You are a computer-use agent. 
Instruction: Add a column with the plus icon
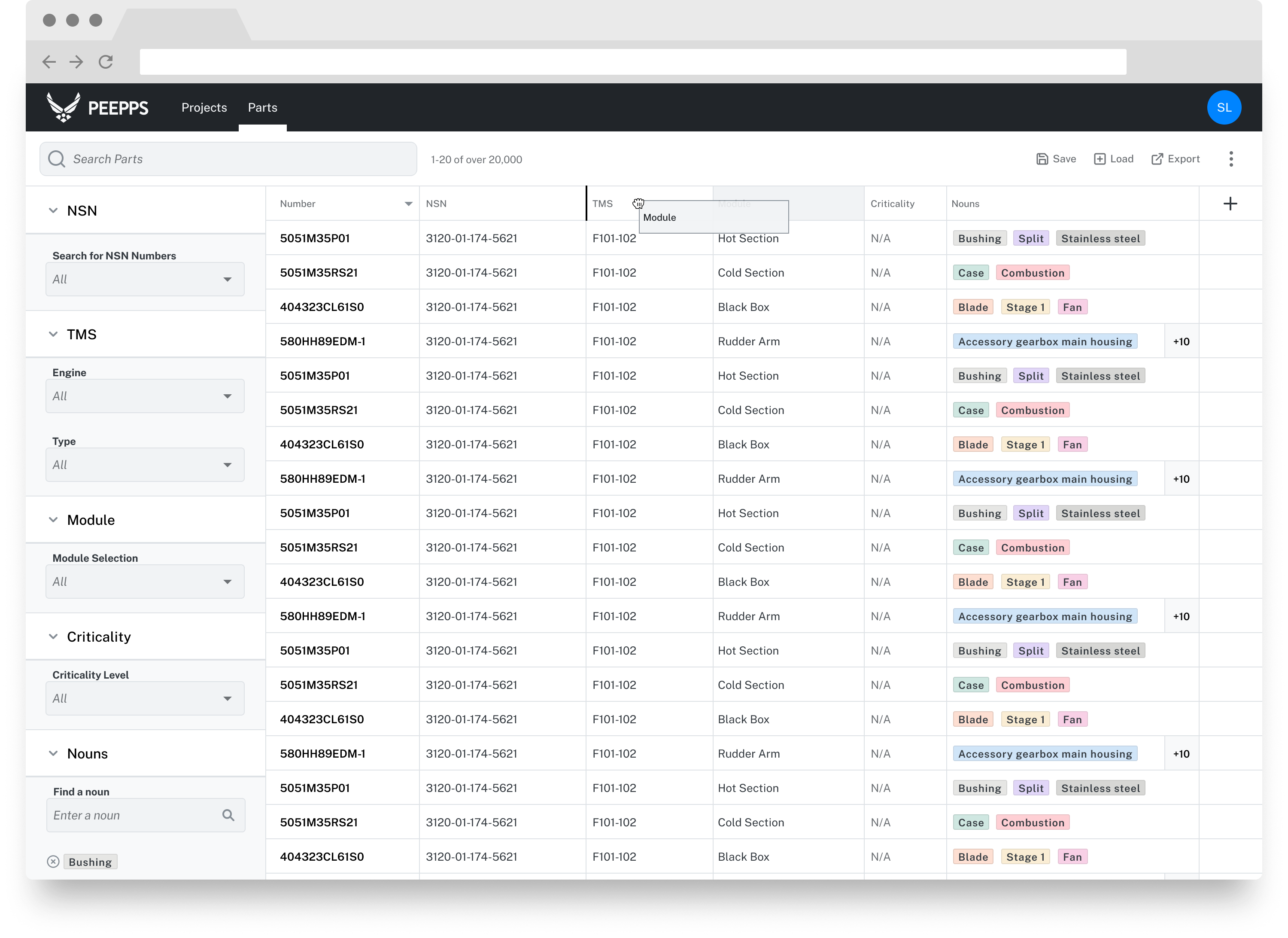point(1230,204)
